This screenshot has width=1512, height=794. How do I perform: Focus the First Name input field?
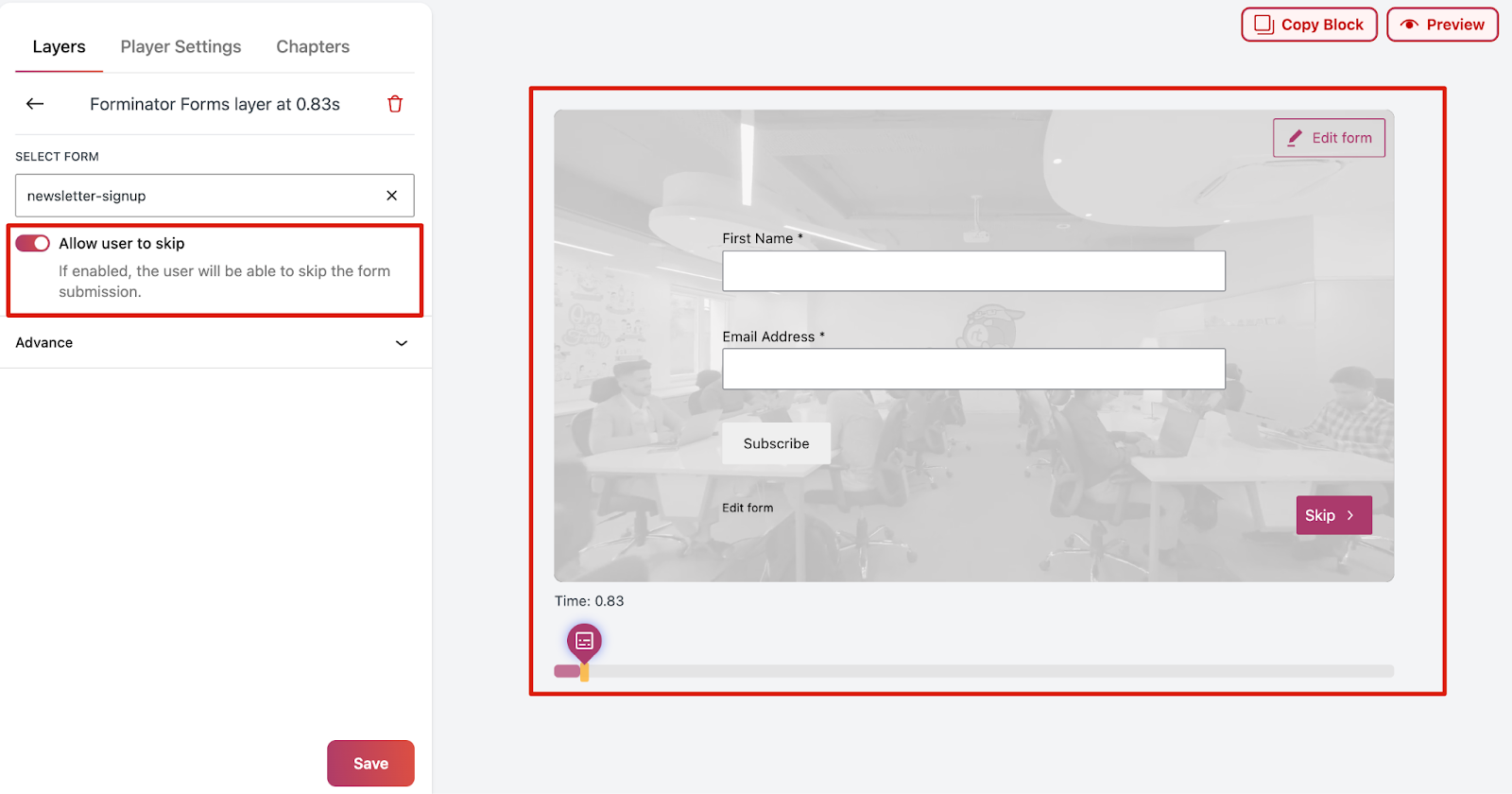tap(973, 271)
